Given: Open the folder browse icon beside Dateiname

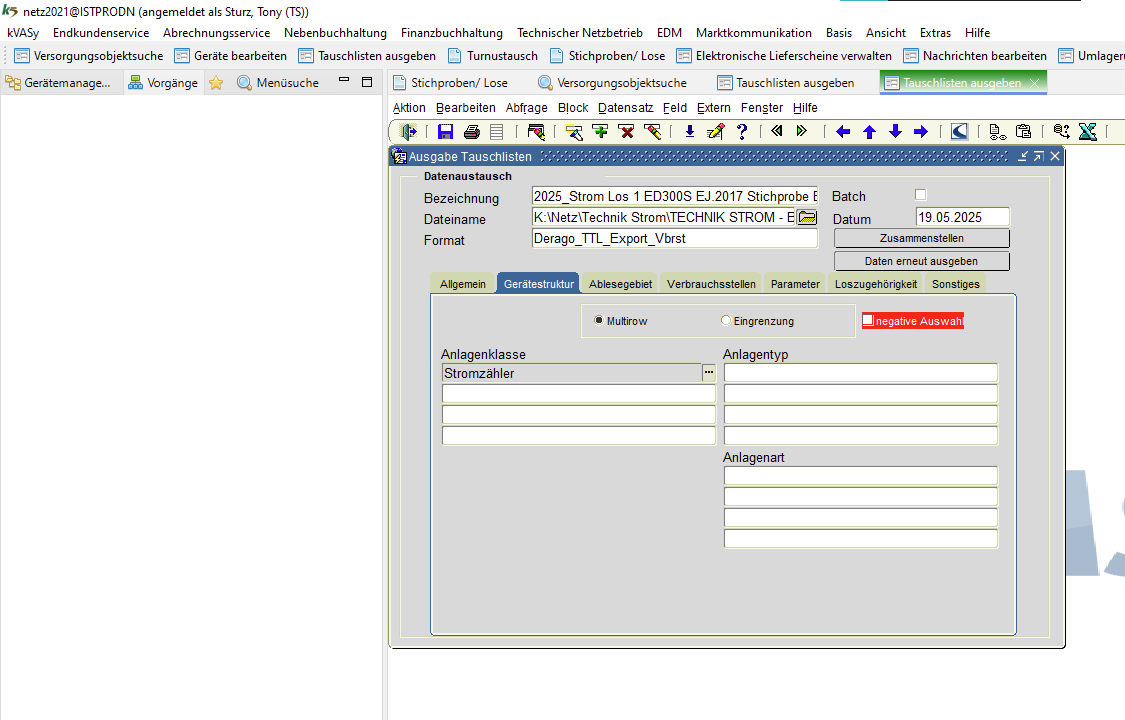Looking at the screenshot, I should (807, 218).
